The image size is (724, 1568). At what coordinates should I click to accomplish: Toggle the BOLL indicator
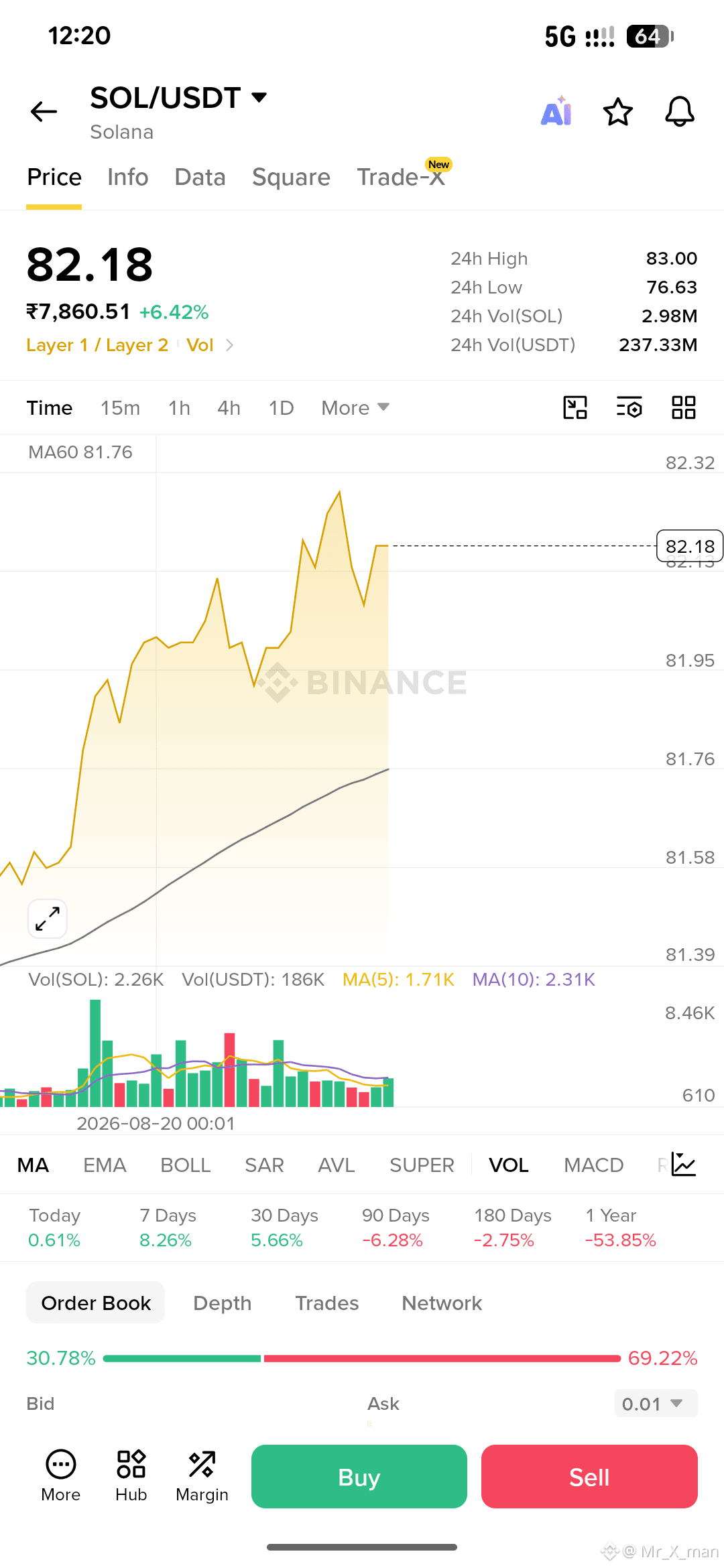tap(186, 1165)
